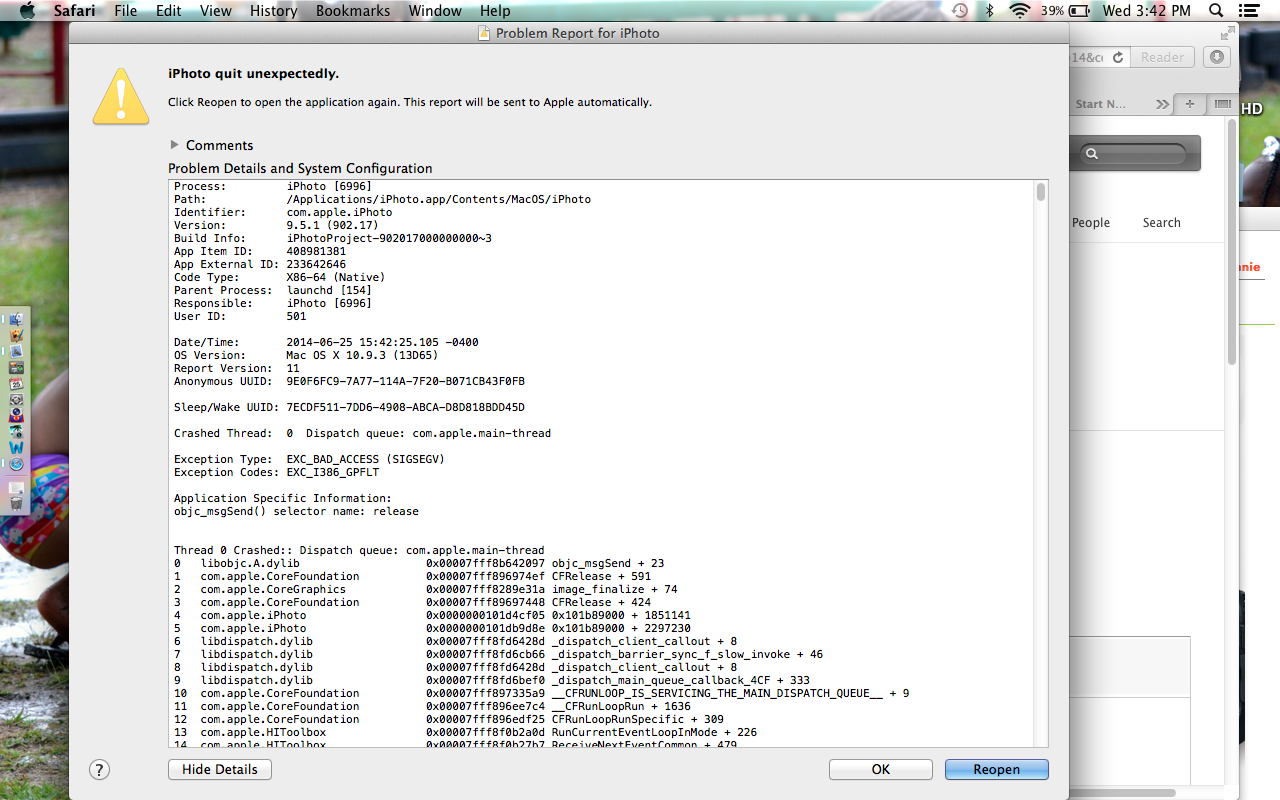Open the Window menu
This screenshot has height=800, width=1280.
(436, 11)
